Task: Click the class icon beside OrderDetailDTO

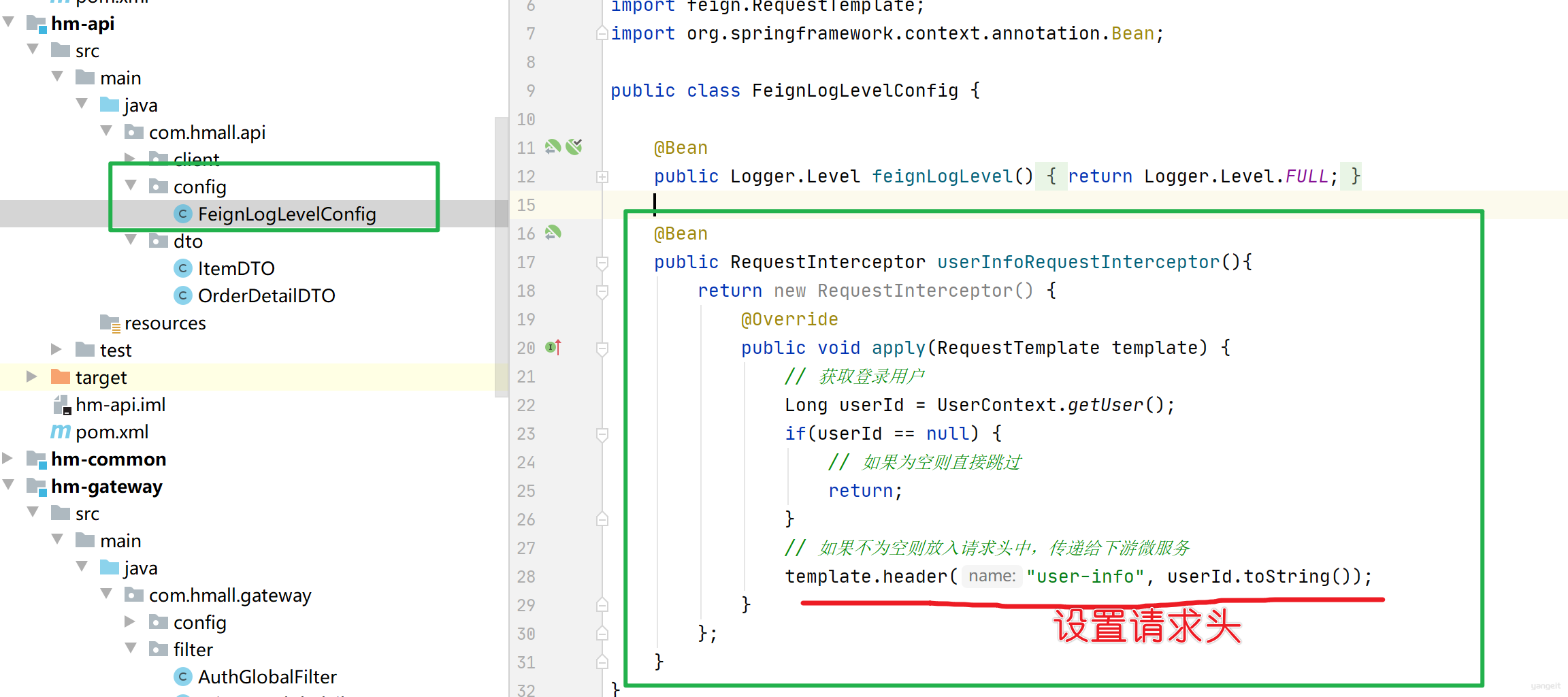Action: click(x=182, y=295)
